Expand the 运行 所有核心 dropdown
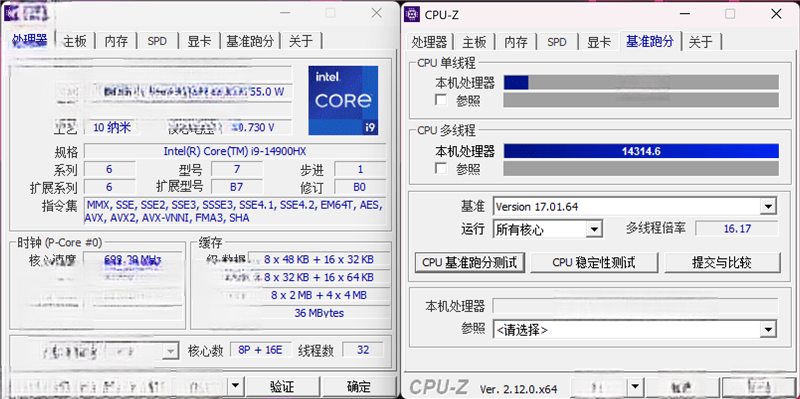Viewport: 800px width, 399px height. click(x=593, y=230)
